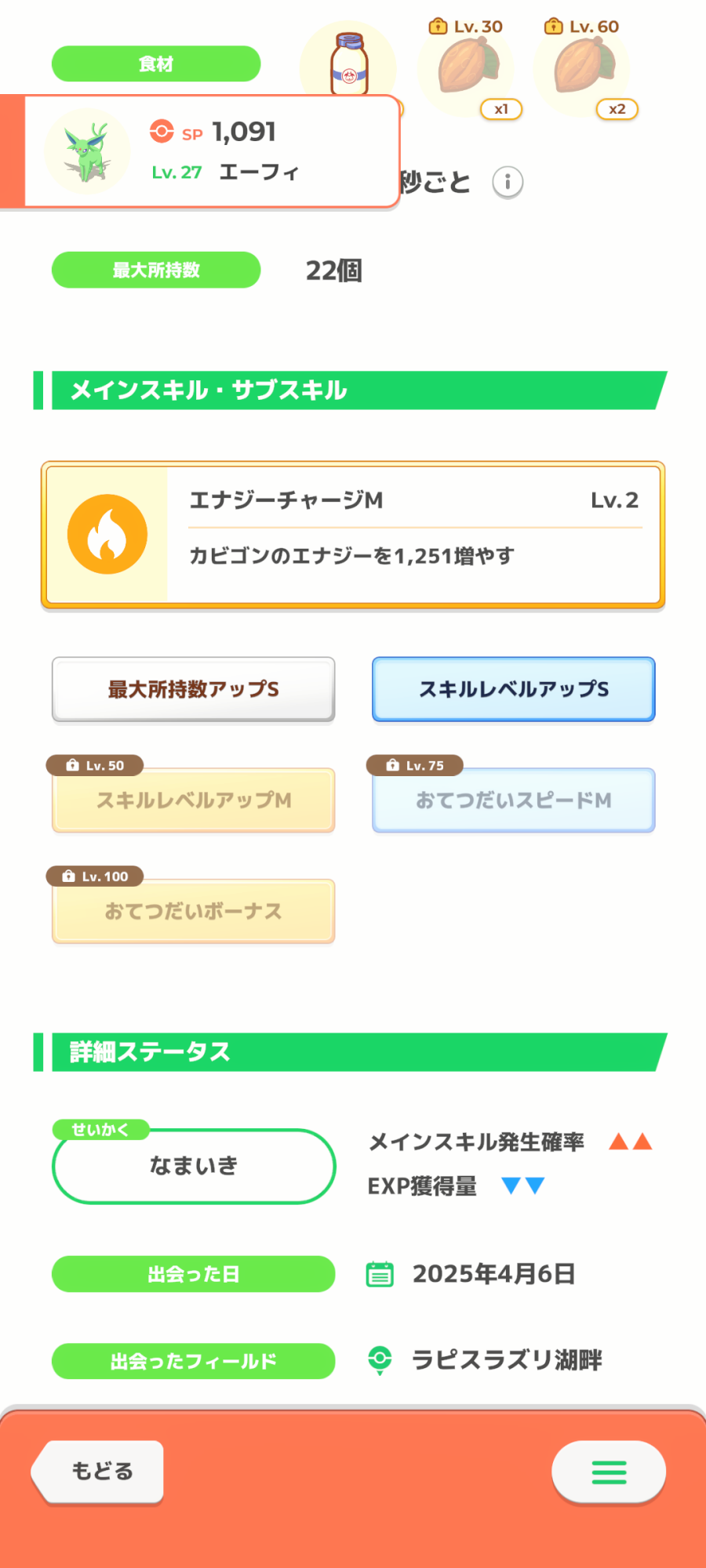Tap the locked おてつだいボーナス sub skill
The width and height of the screenshot is (706, 1568).
[x=194, y=911]
